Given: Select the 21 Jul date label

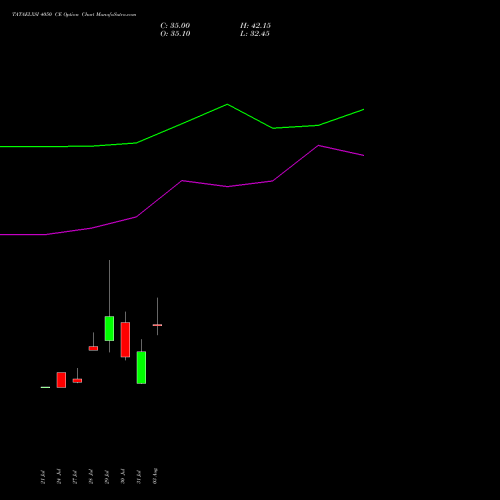Looking at the screenshot, I should pos(43,477).
